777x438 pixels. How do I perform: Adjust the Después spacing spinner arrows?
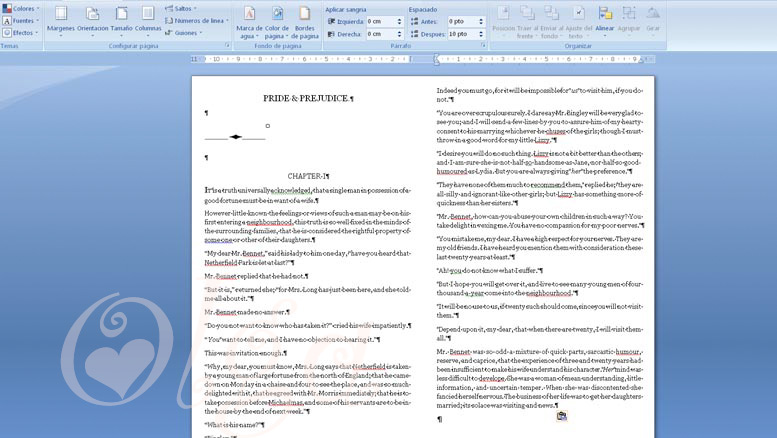pyautogui.click(x=481, y=34)
